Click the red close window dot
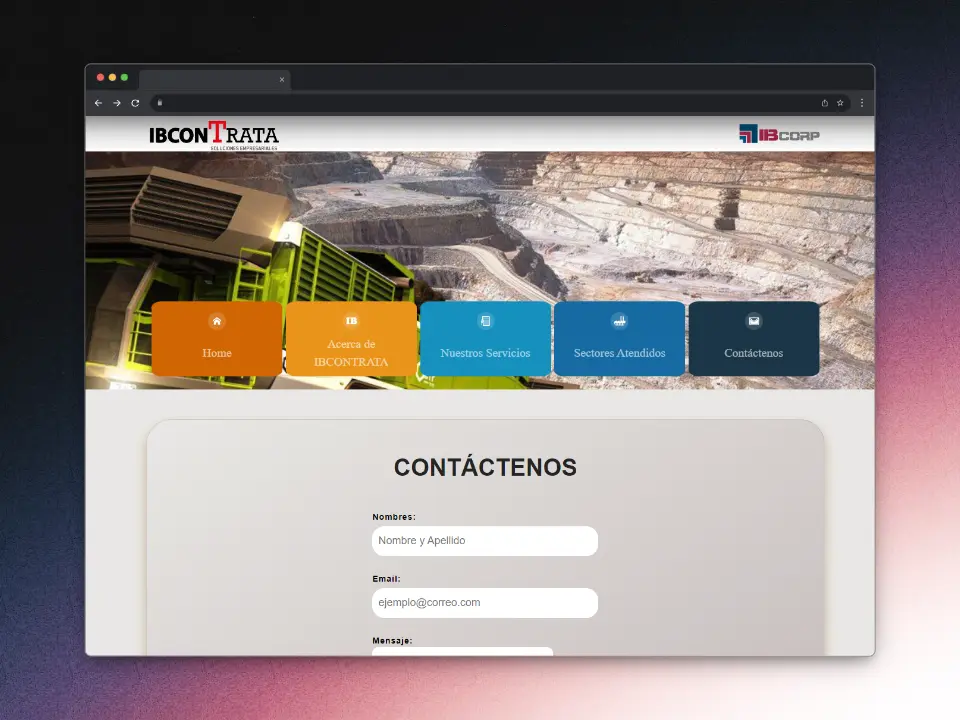 (x=100, y=77)
